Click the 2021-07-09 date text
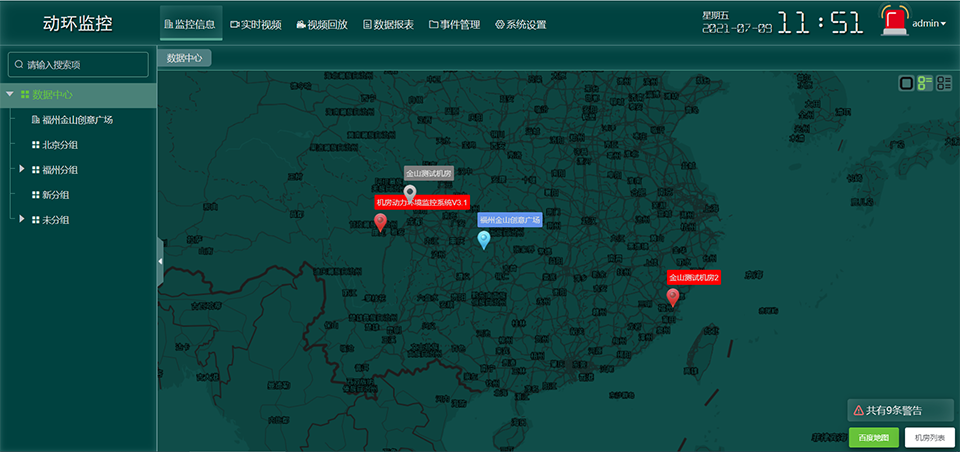960x452 pixels. [x=737, y=28]
